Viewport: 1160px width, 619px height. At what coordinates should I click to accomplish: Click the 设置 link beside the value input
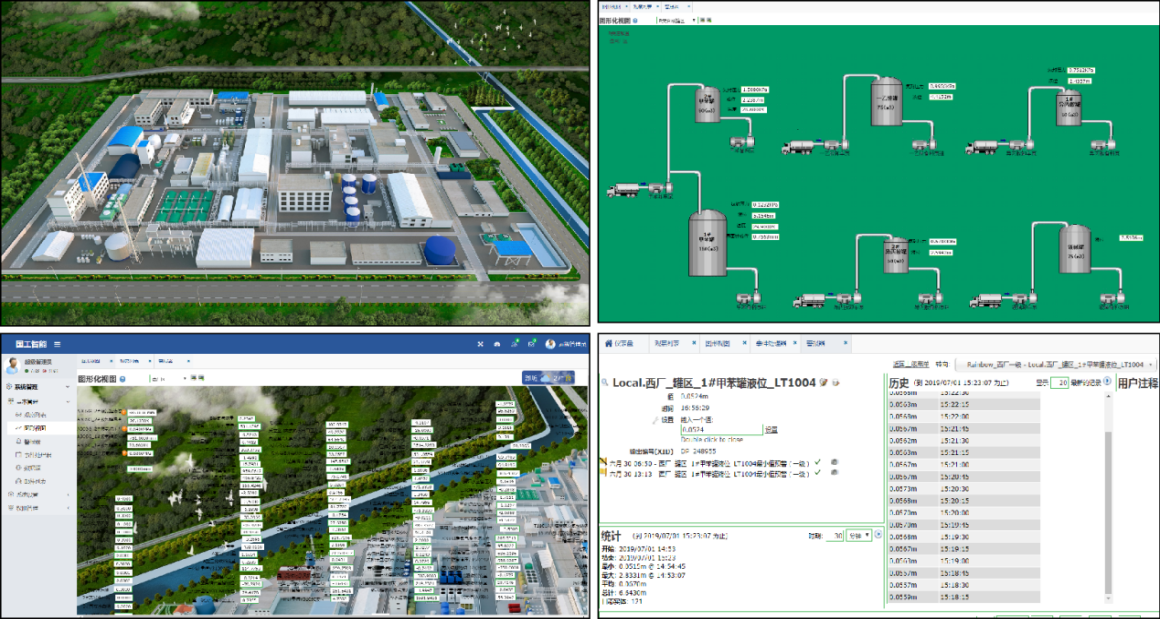770,429
